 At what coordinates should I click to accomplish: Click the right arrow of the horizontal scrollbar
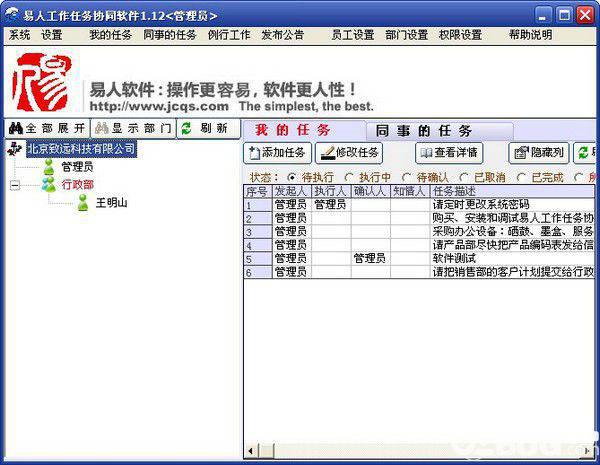pos(587,451)
